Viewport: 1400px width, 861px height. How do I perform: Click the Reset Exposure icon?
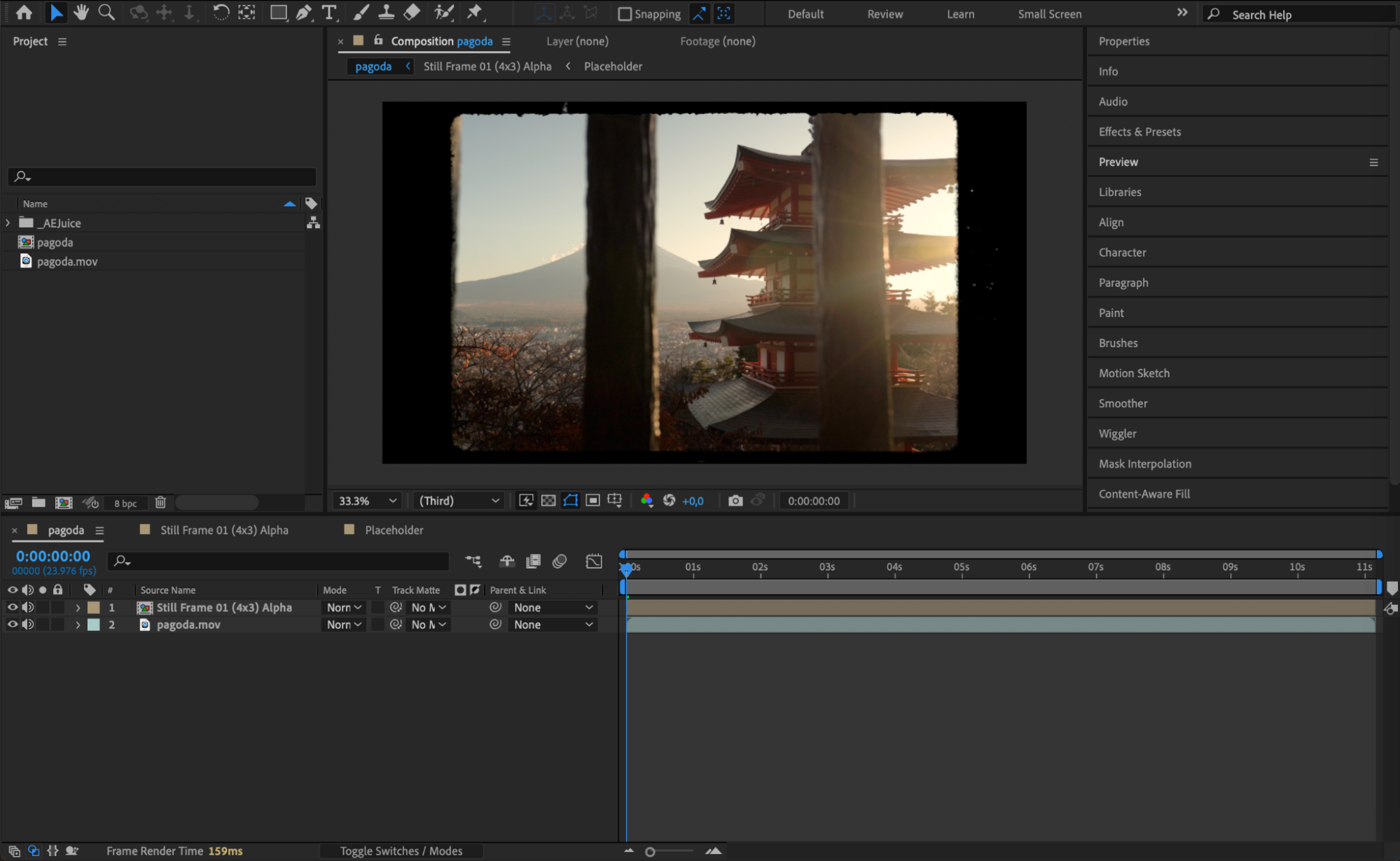pos(670,500)
